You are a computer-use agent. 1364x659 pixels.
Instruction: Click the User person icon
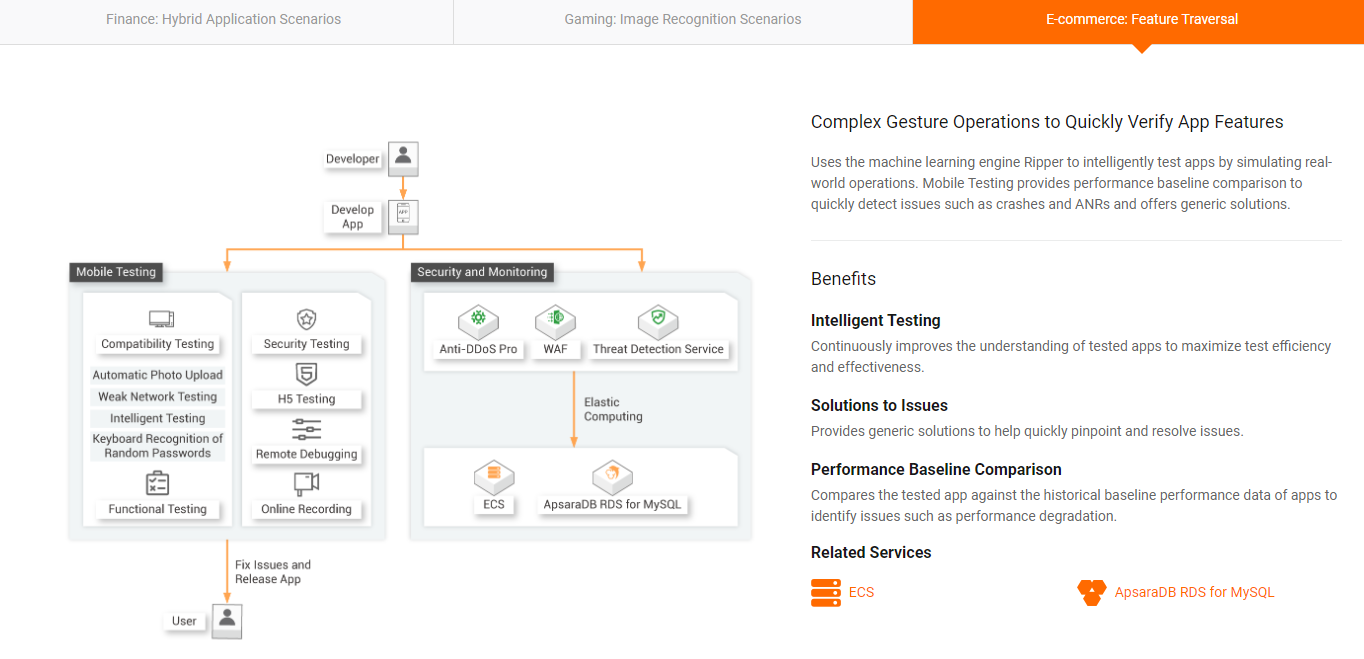pyautogui.click(x=227, y=620)
